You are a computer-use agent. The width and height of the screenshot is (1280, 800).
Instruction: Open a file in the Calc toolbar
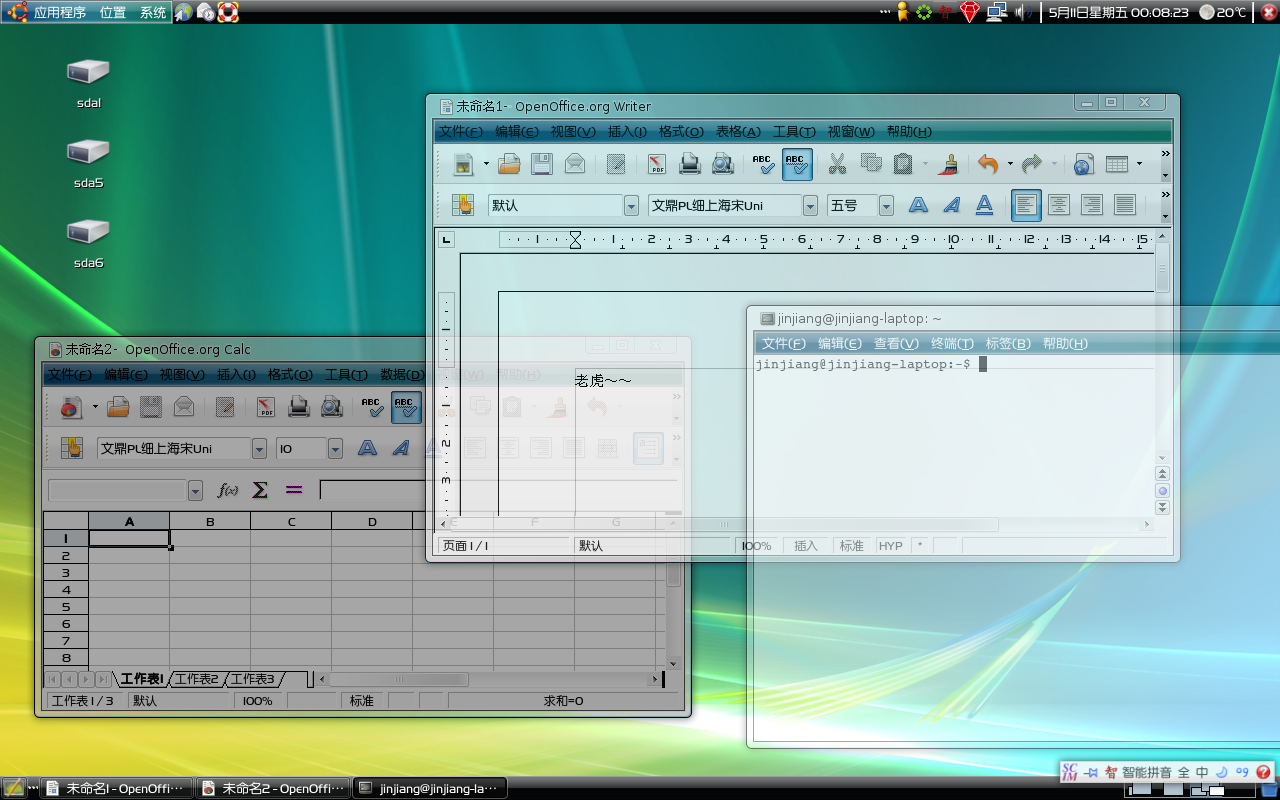click(119, 407)
